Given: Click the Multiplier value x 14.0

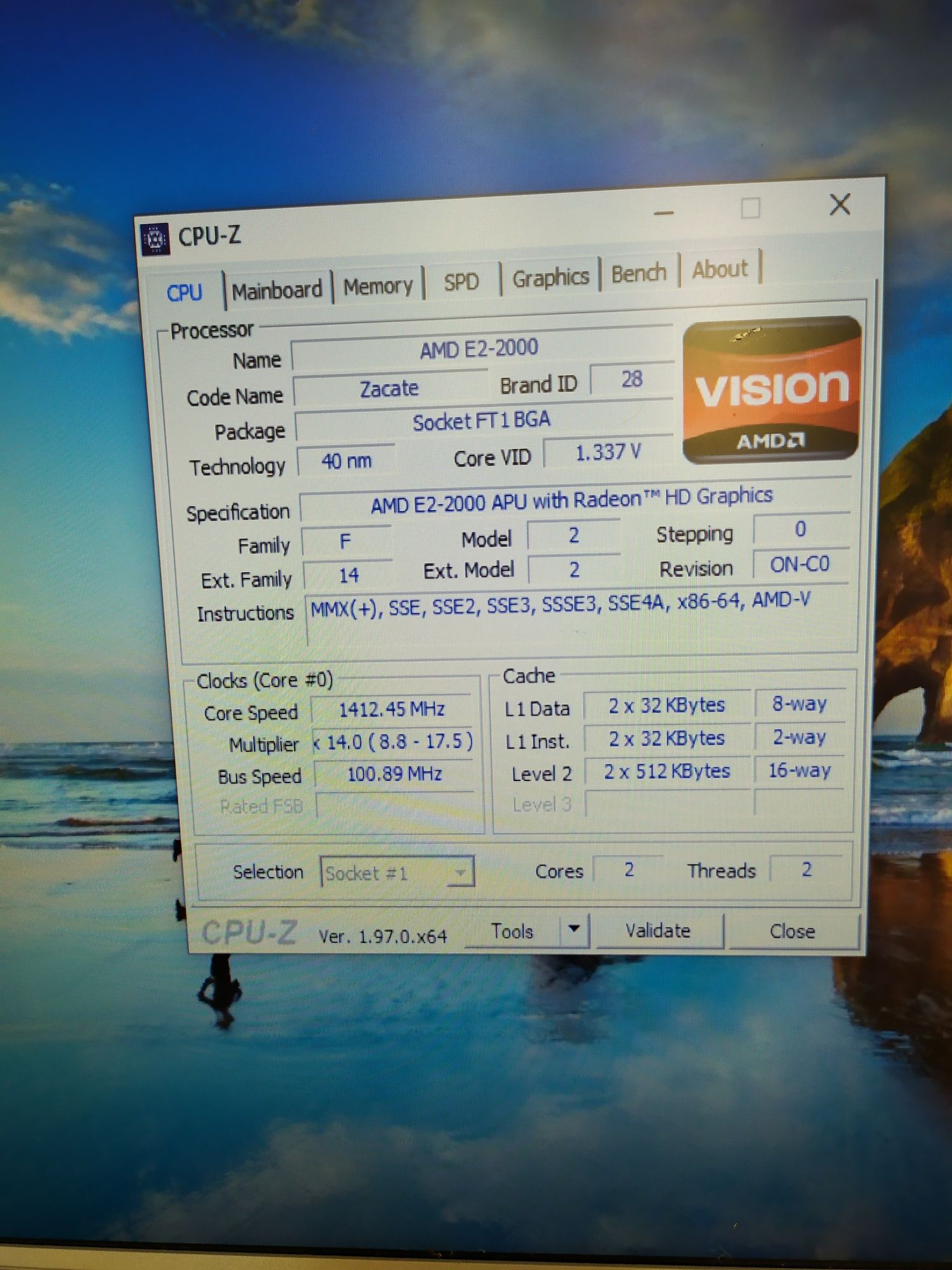Looking at the screenshot, I should (393, 742).
